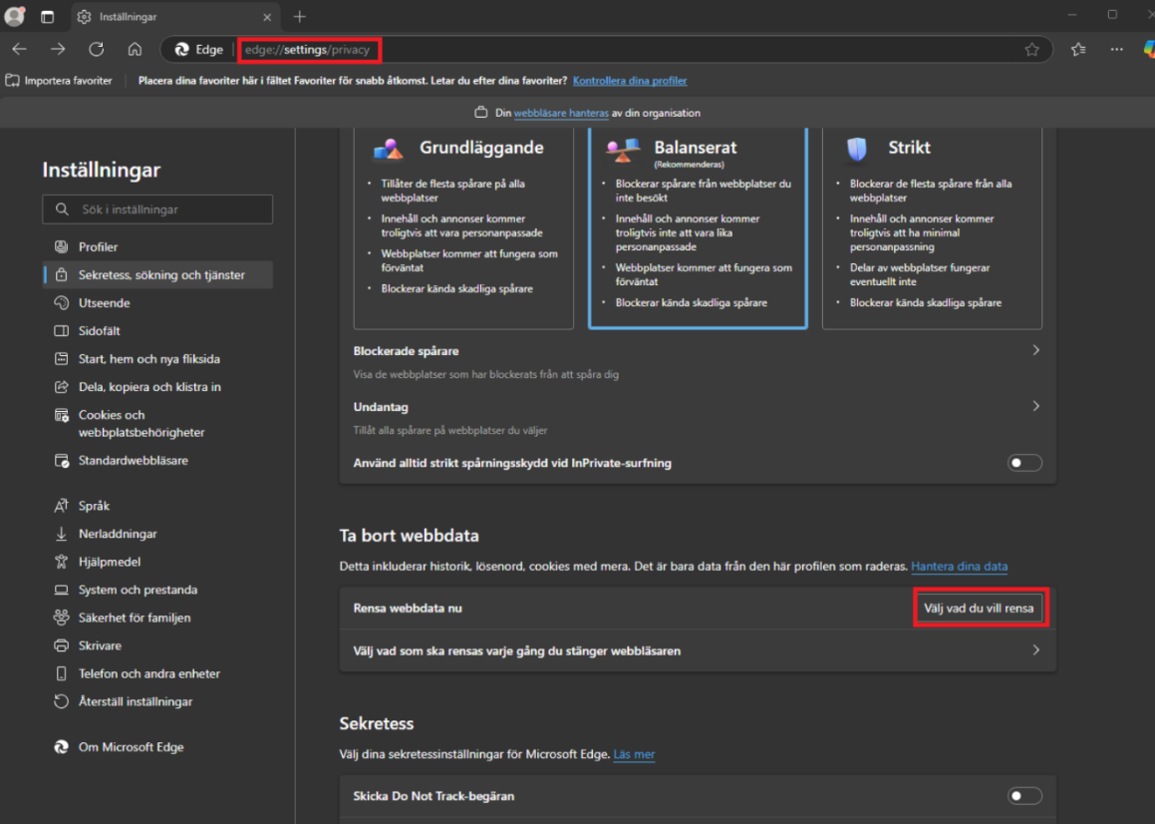Viewport: 1155px width, 825px height.
Task: Click the Sekretess section heading
Action: point(376,724)
